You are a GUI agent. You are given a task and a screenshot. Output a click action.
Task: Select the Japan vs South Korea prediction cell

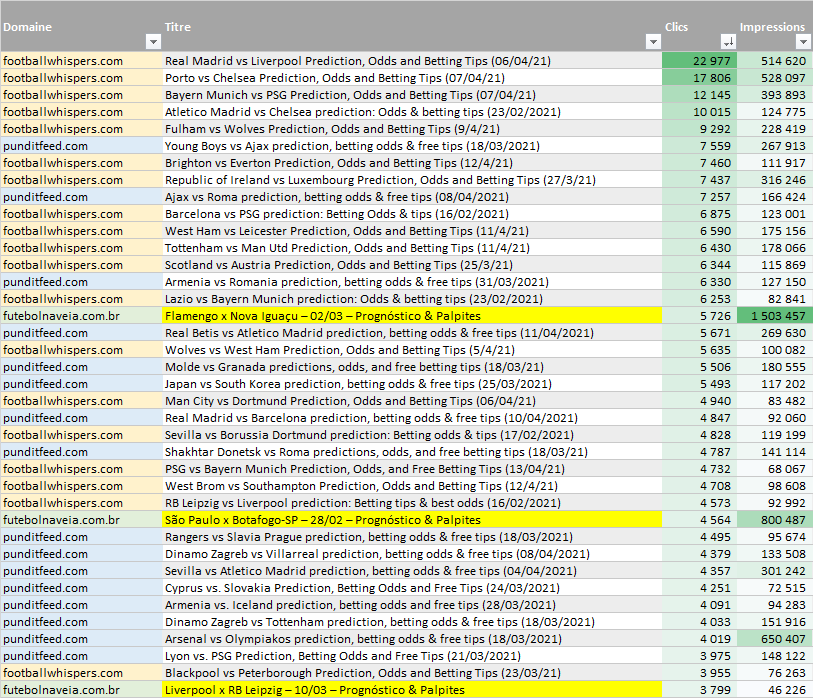point(358,384)
